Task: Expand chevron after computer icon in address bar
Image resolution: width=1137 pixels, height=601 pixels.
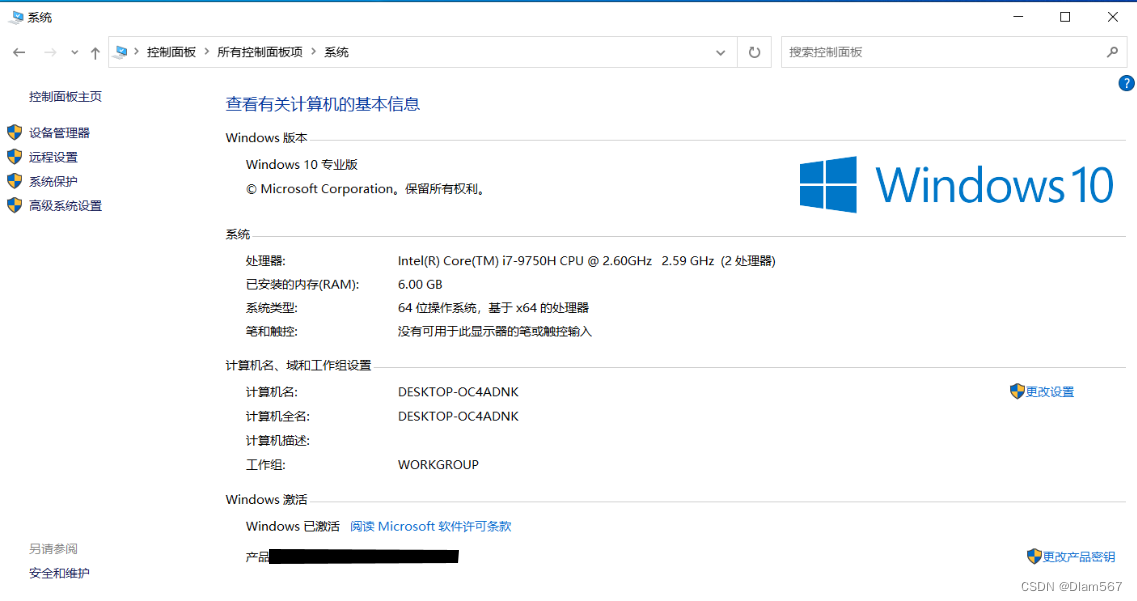Action: point(136,51)
